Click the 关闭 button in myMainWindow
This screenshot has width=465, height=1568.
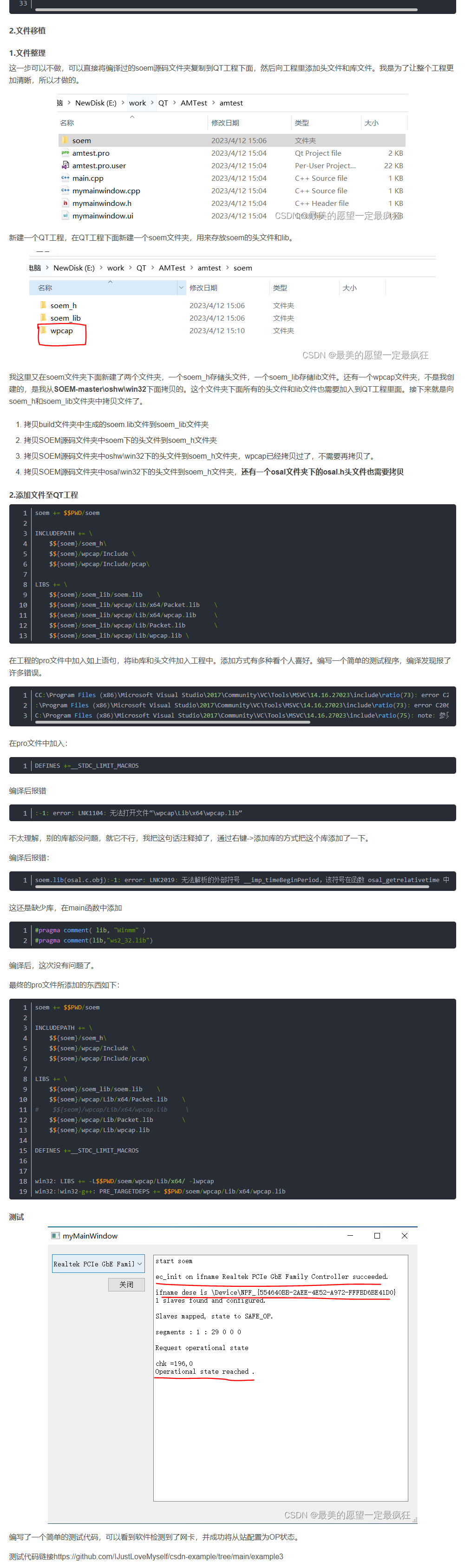[x=126, y=1285]
